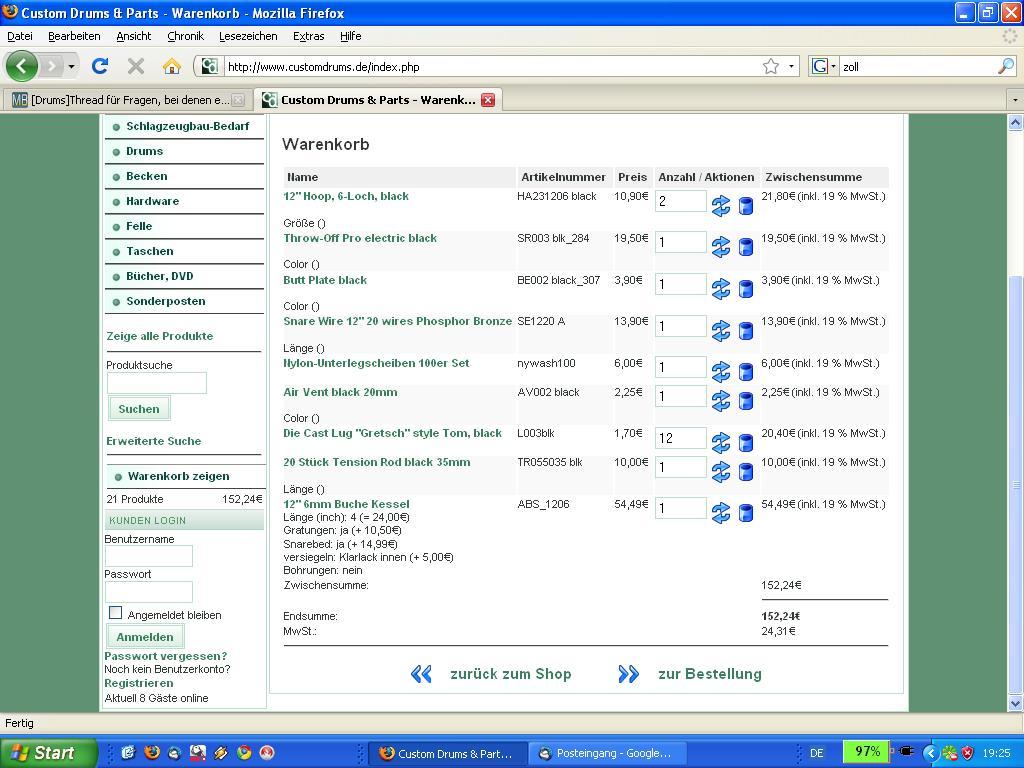The image size is (1024, 768).
Task: Remove 20 Stück Tension Rod black 35mm
Action: point(746,472)
